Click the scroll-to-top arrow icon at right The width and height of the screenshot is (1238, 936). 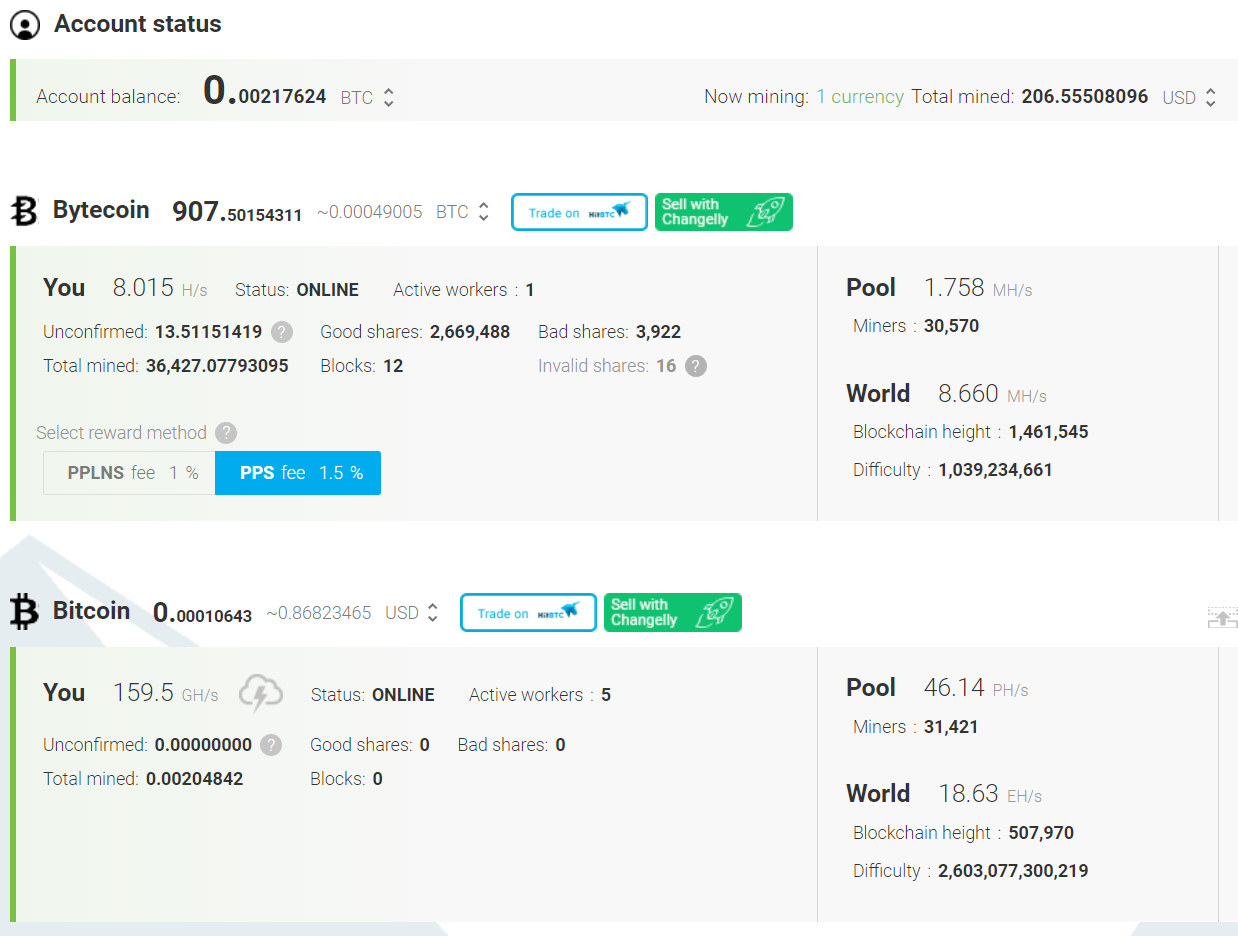pyautogui.click(x=1222, y=617)
